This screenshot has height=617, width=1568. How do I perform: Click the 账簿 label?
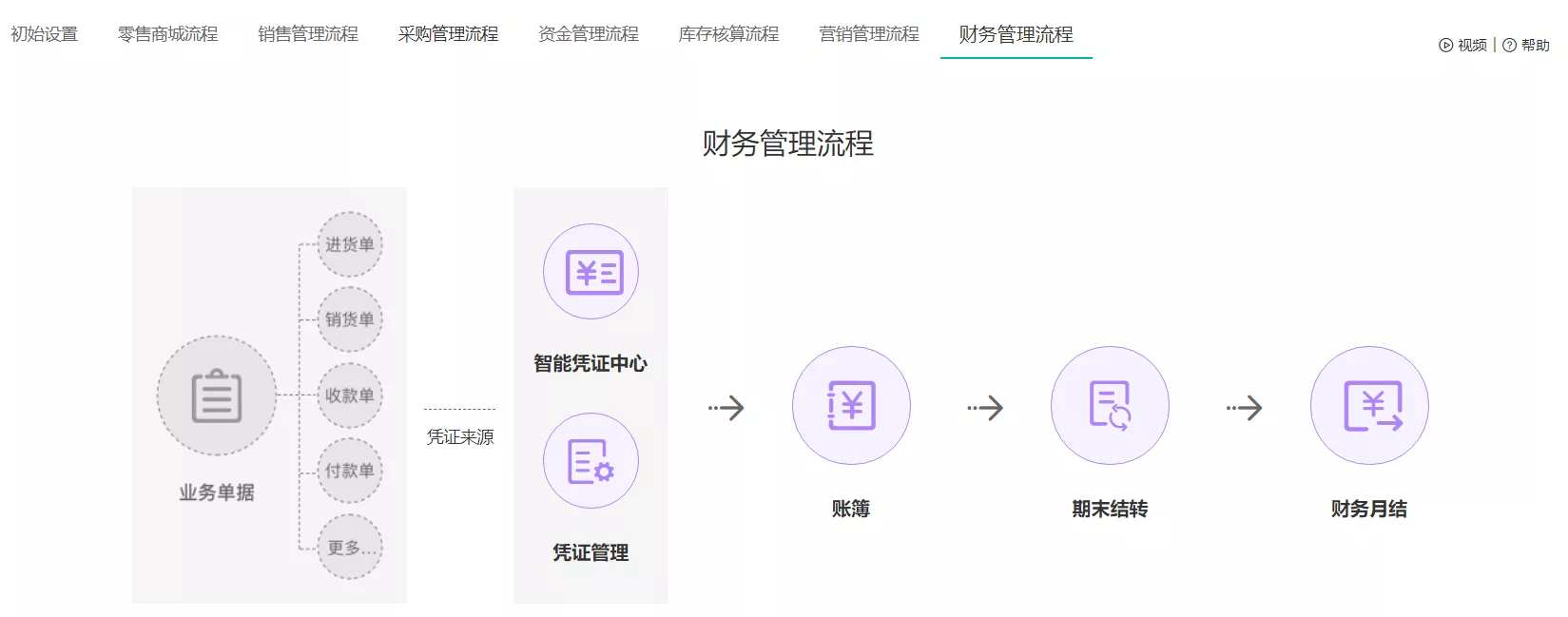(x=851, y=509)
